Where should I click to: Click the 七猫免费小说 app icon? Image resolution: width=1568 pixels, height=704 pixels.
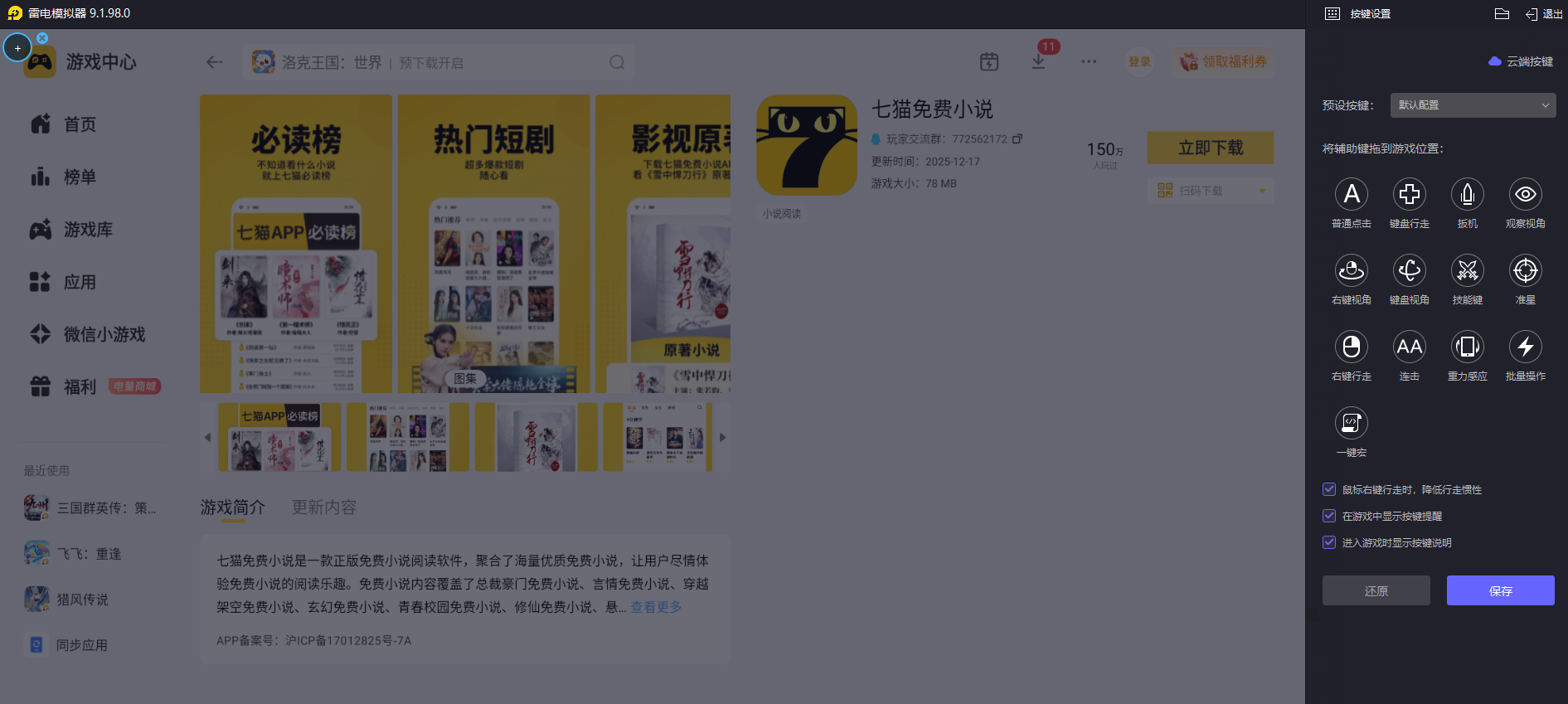807,145
